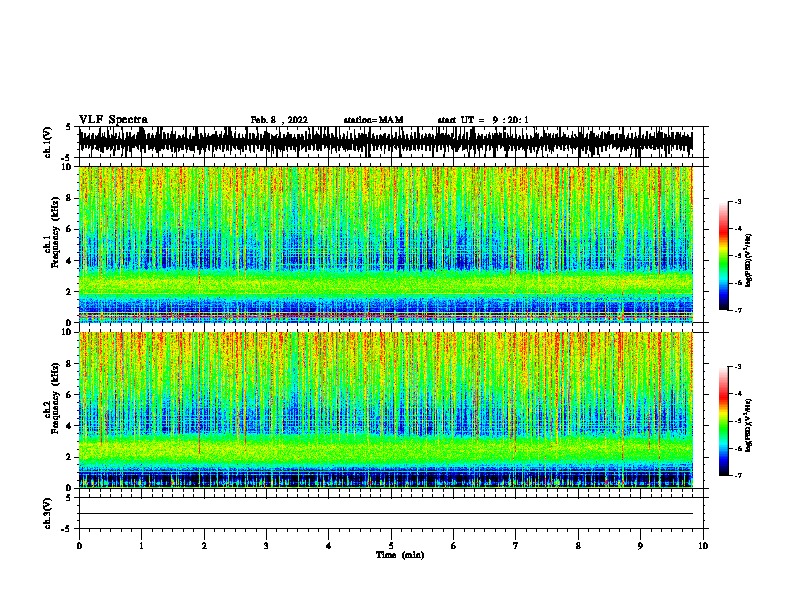Click the ch.2 "Frequency (kHz)" axis label
Viewport: 792px width, 612px height.
tap(55, 398)
